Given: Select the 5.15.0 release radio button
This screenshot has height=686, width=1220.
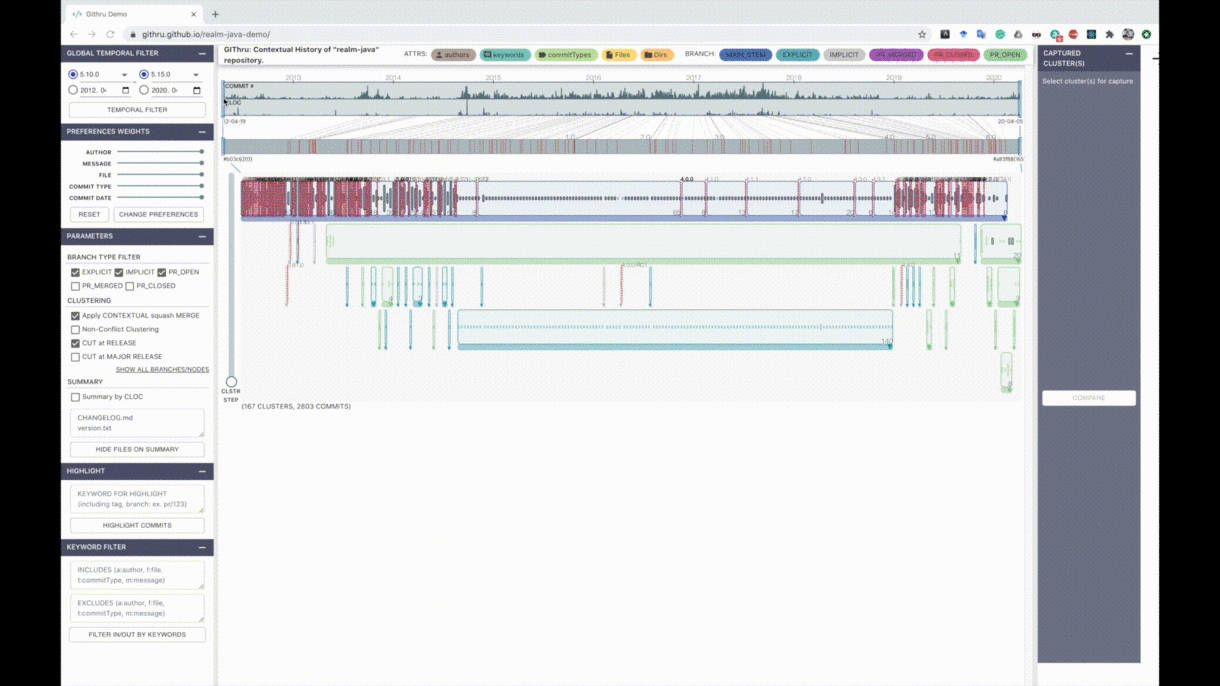Looking at the screenshot, I should 144,75.
